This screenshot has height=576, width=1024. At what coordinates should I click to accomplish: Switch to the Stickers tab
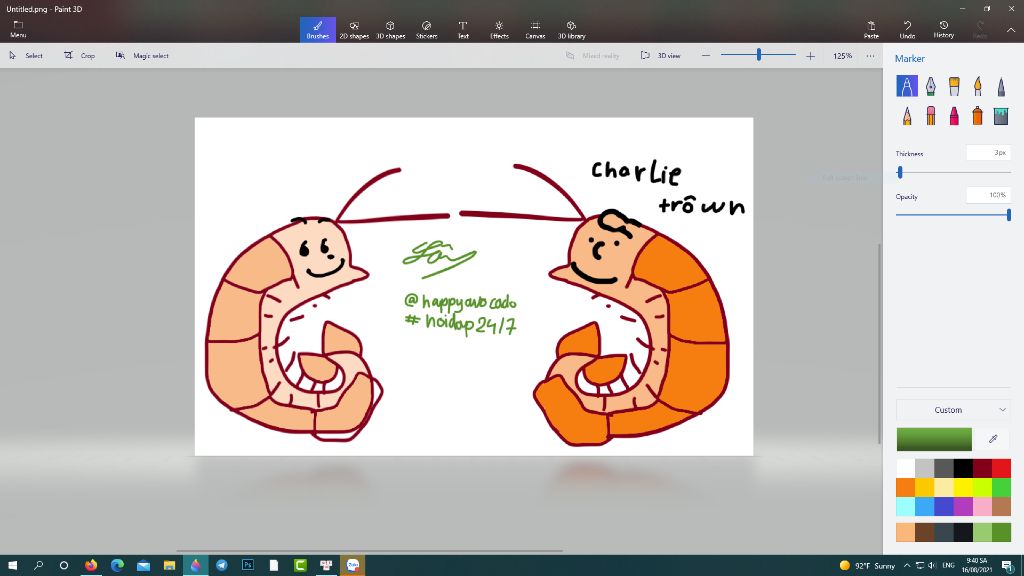(426, 29)
